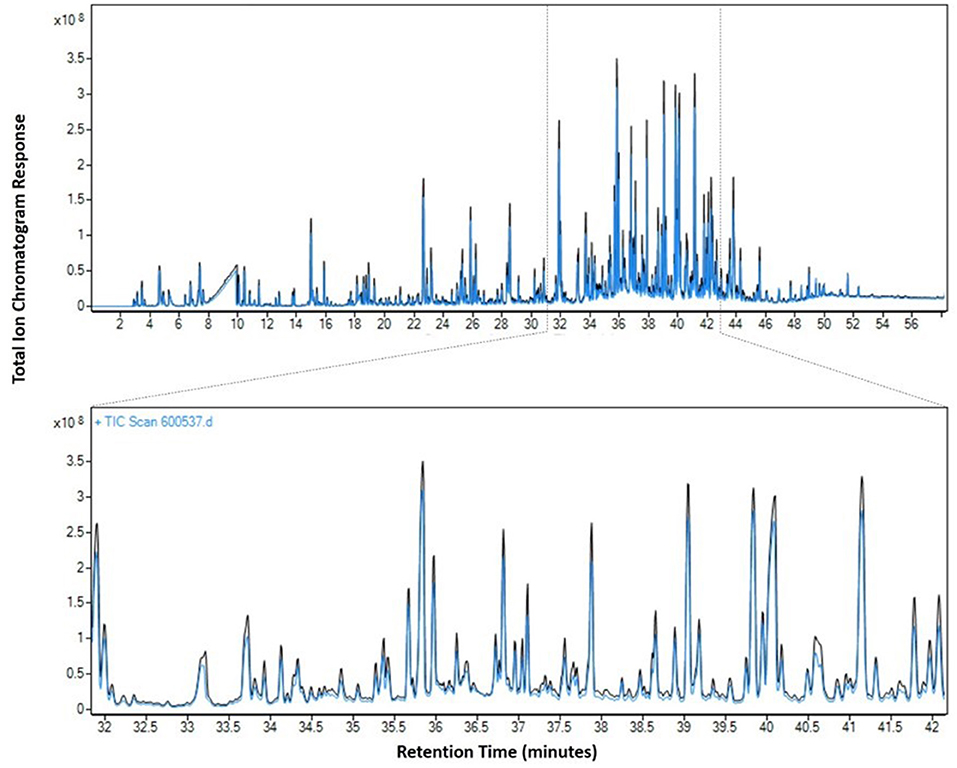
Task: Click the x10 8 scale label on upper chart
Action: 68,20
